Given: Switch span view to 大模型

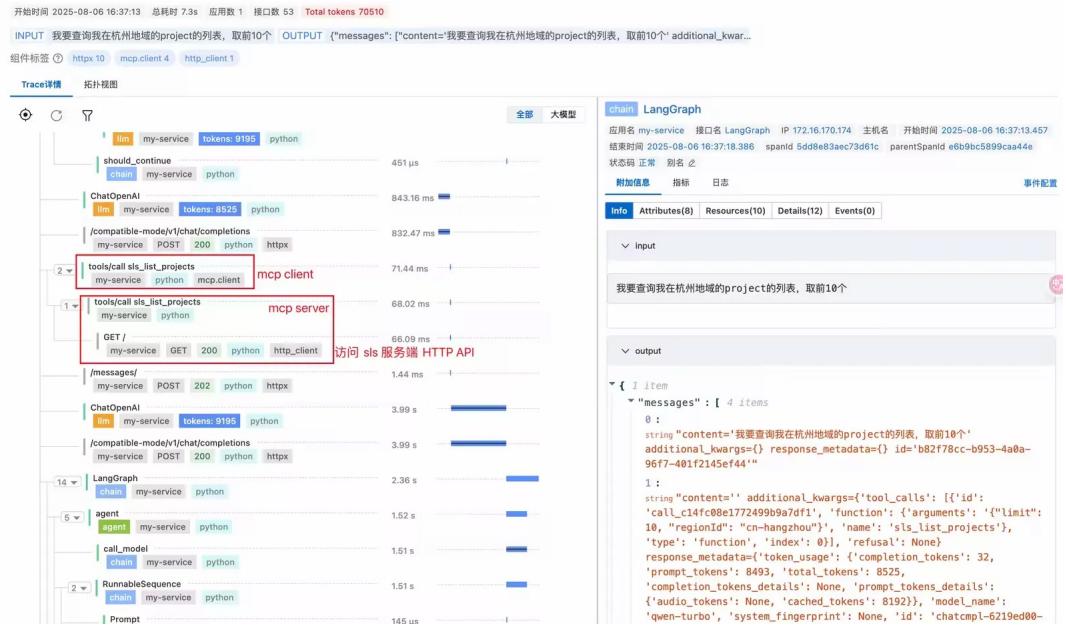Looking at the screenshot, I should (562, 115).
